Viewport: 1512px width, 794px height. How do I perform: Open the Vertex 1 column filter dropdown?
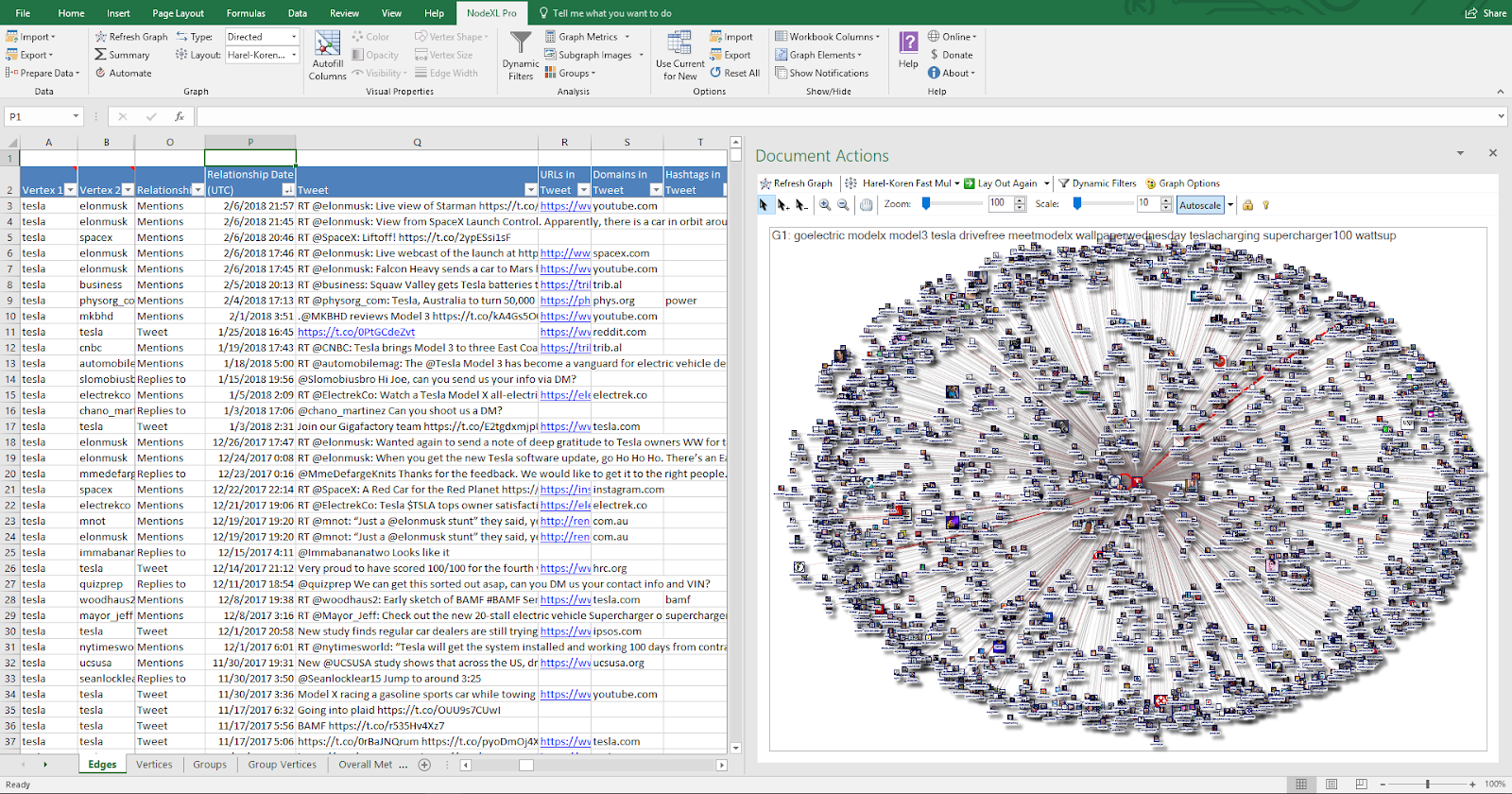click(70, 190)
